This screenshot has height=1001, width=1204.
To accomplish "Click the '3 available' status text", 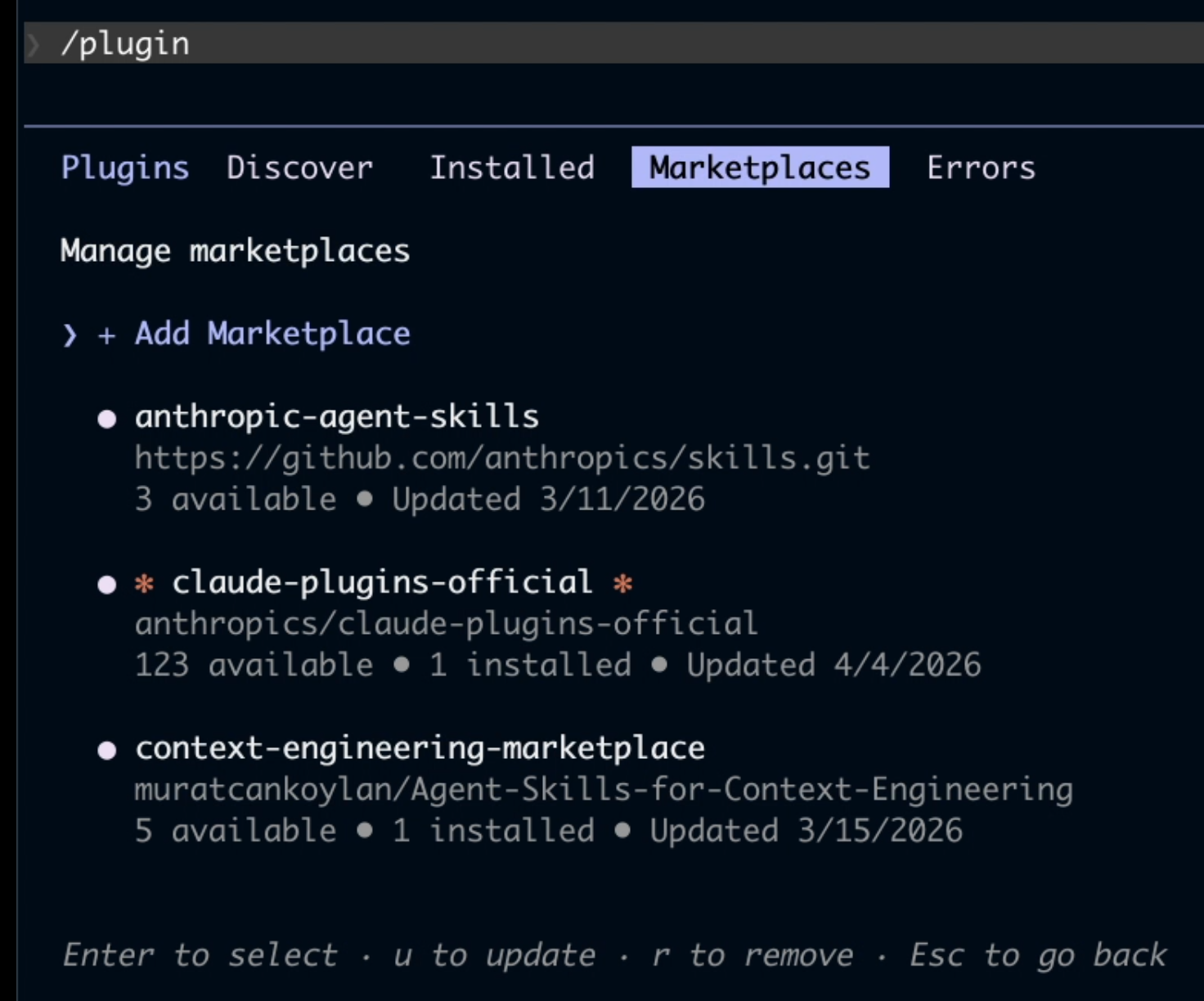I will coord(236,500).
